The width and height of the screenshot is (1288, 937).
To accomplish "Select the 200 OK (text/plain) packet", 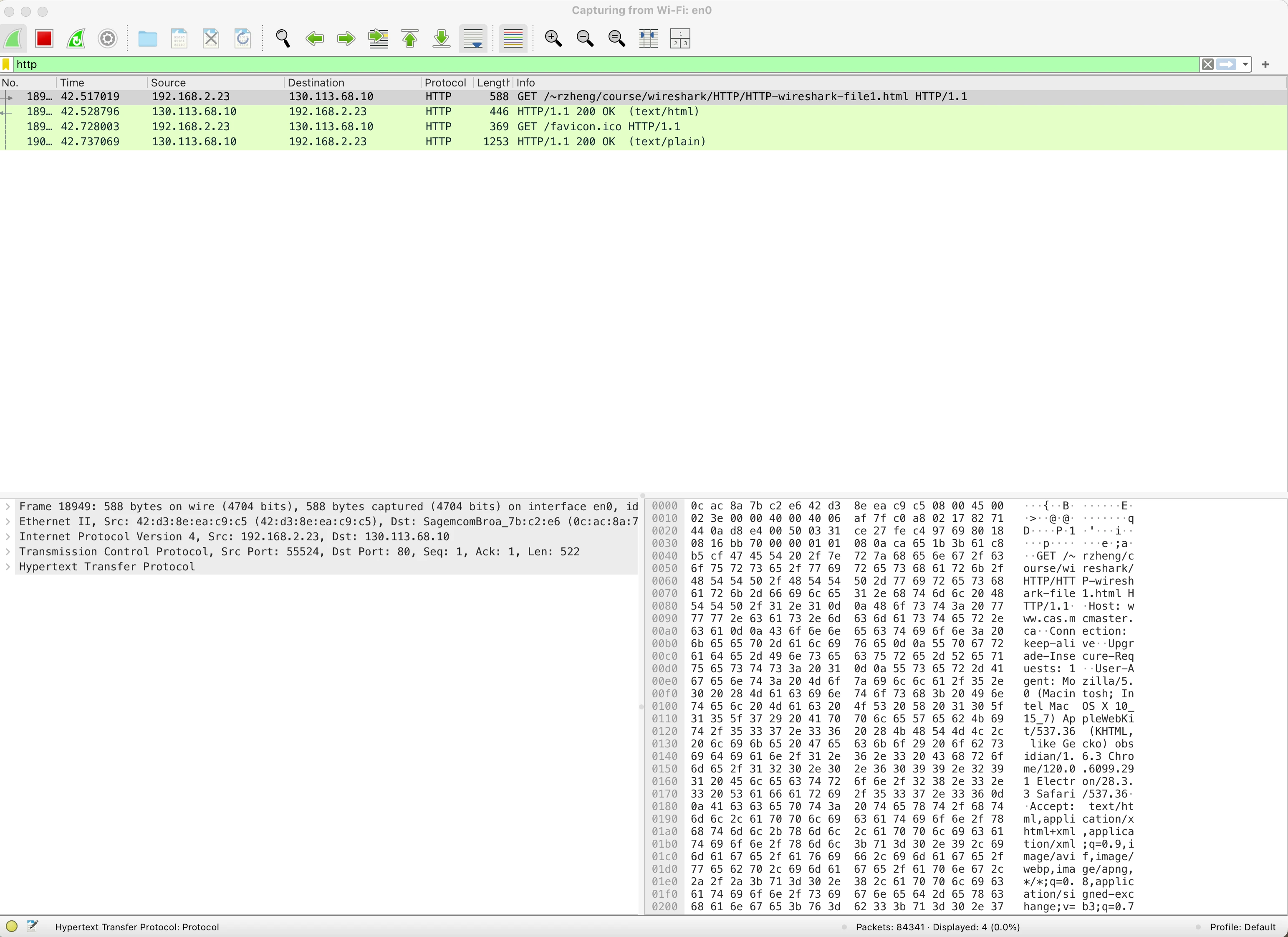I will pos(644,142).
